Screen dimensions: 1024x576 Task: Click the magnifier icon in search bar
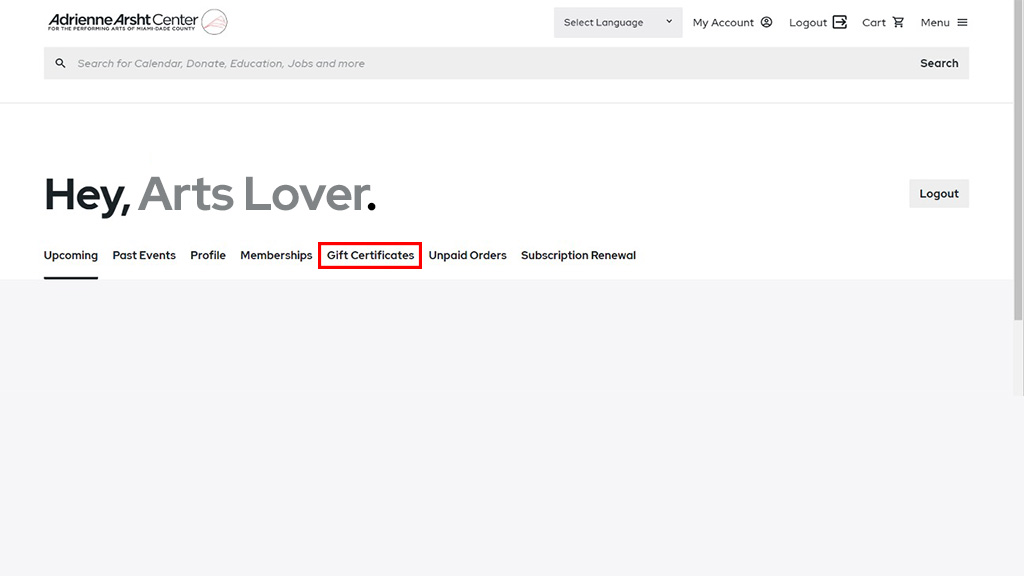(x=60, y=63)
